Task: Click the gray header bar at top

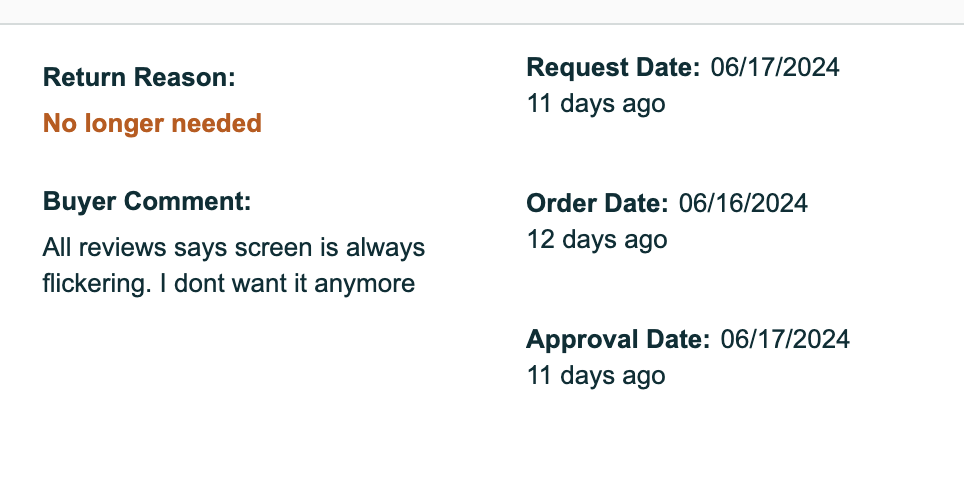Action: 482,11
